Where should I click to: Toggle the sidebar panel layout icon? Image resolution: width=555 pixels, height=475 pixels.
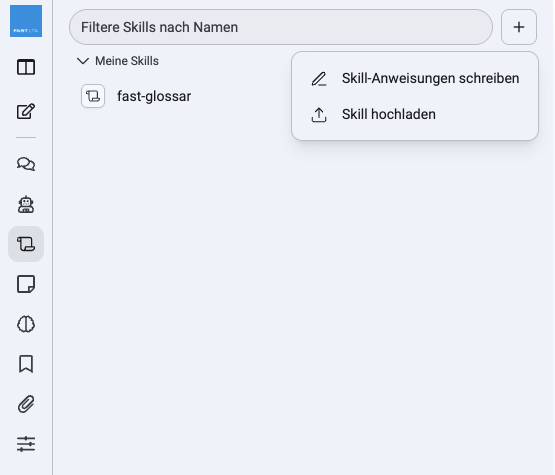[x=26, y=67]
